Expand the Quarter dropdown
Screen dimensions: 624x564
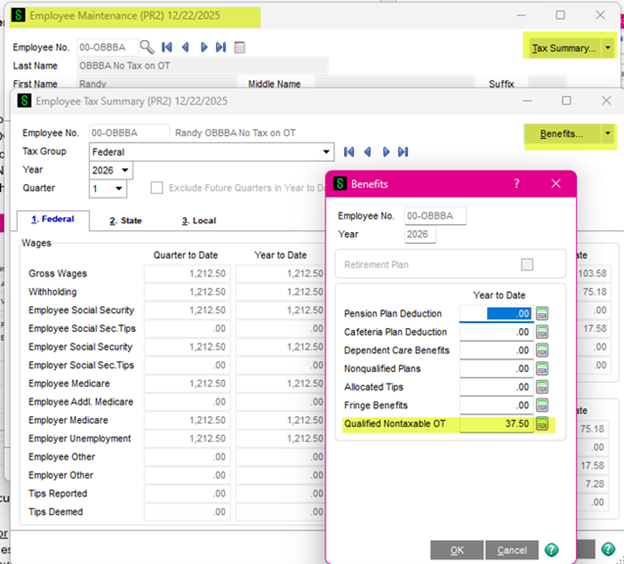point(120,188)
